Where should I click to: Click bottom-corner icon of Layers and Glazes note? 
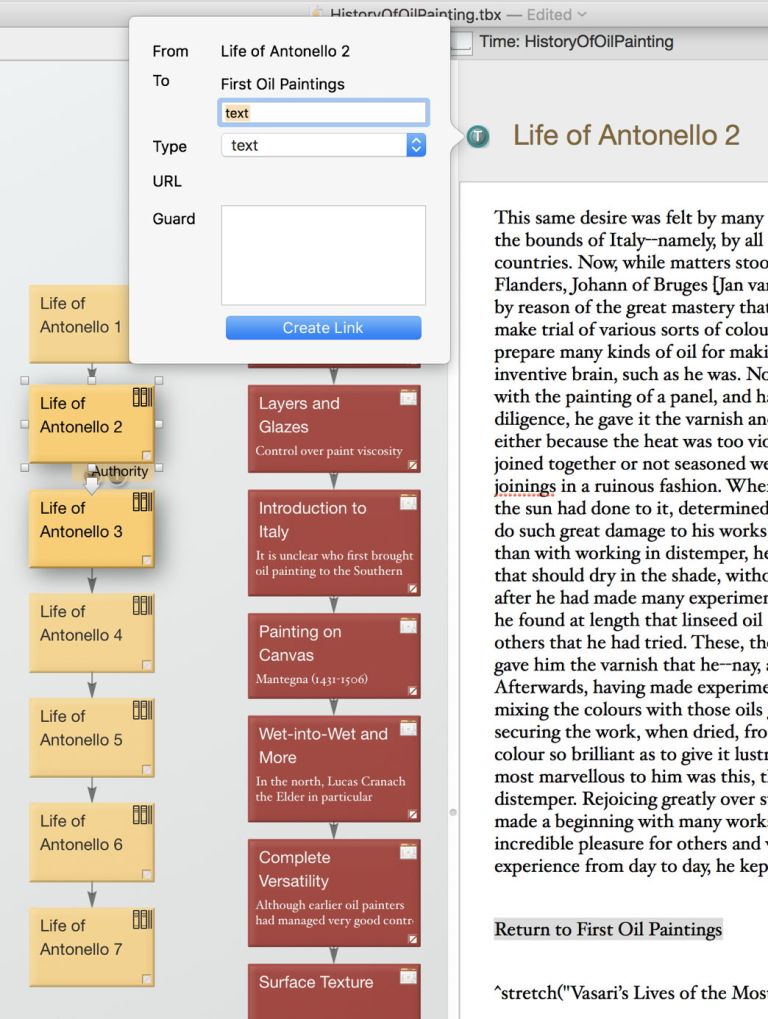(x=413, y=465)
